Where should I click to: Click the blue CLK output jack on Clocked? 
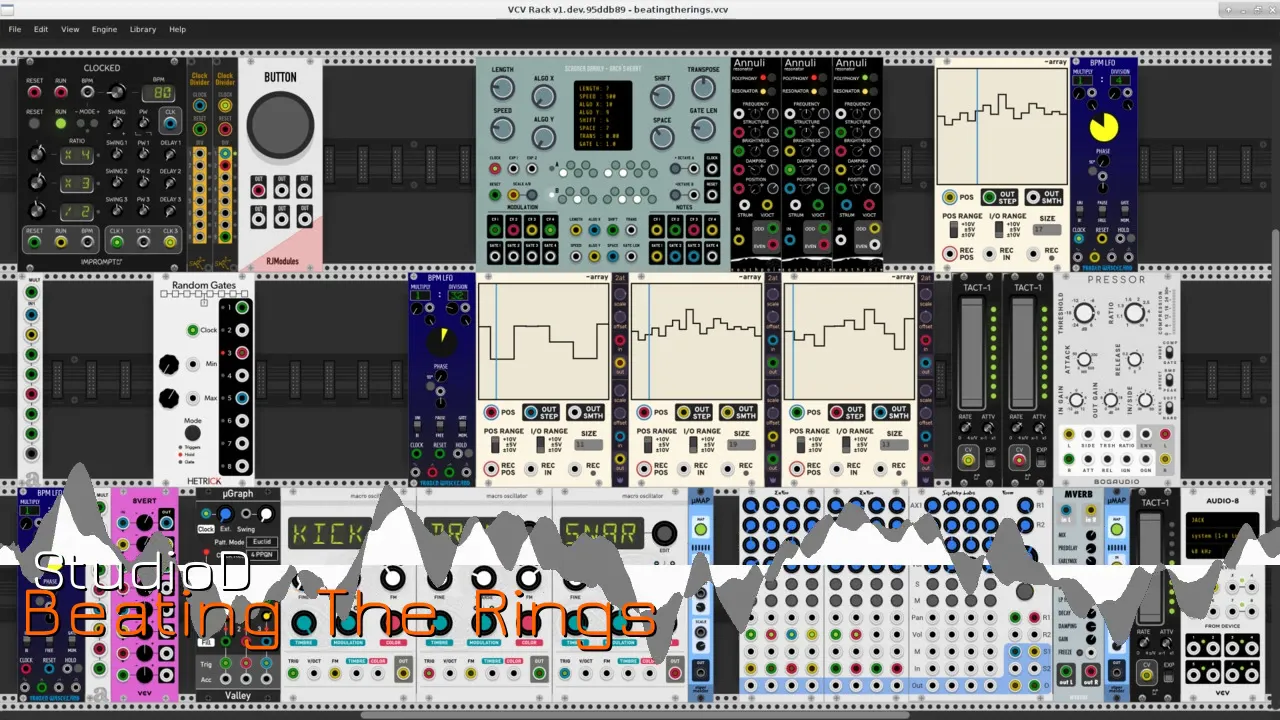(x=170, y=123)
